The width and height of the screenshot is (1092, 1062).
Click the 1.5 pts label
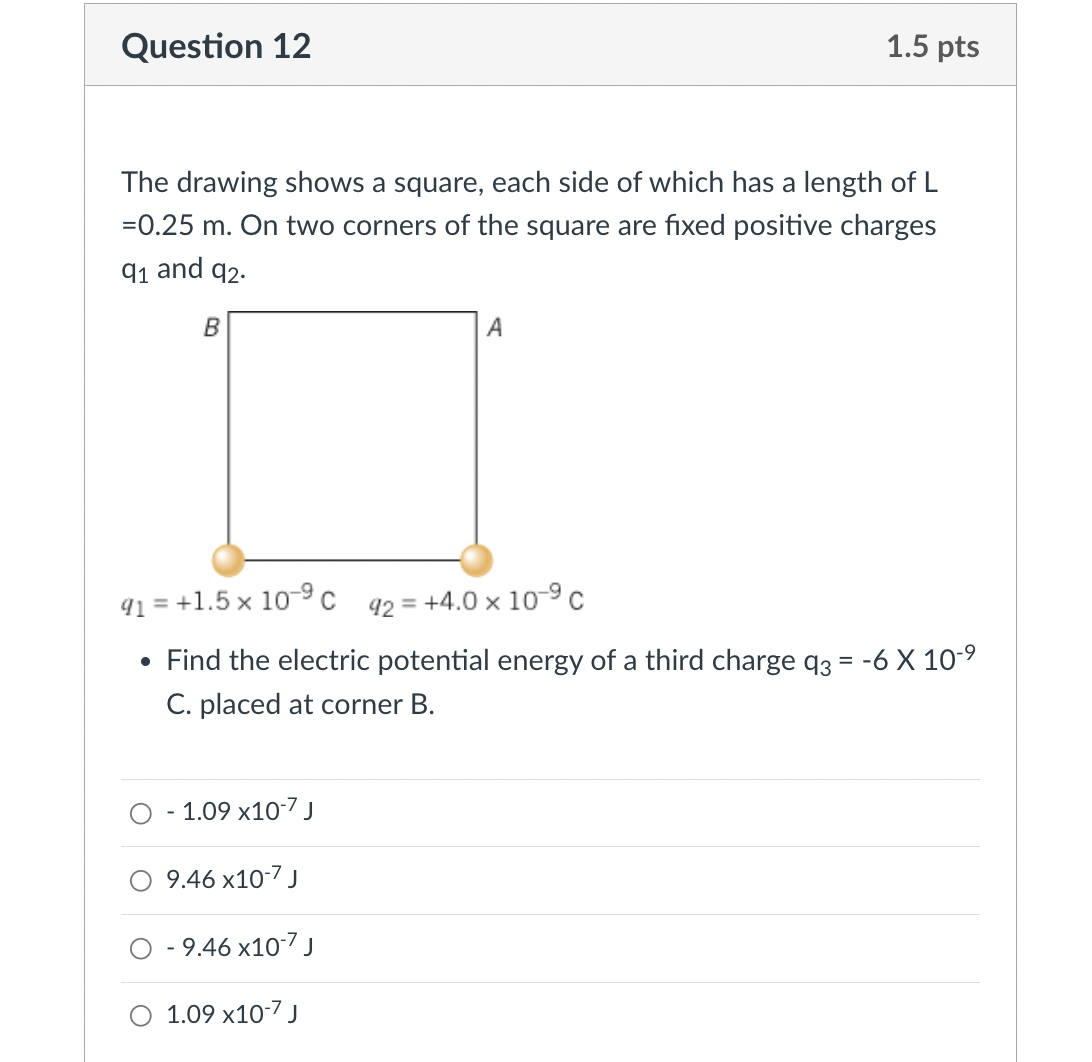pyautogui.click(x=930, y=46)
